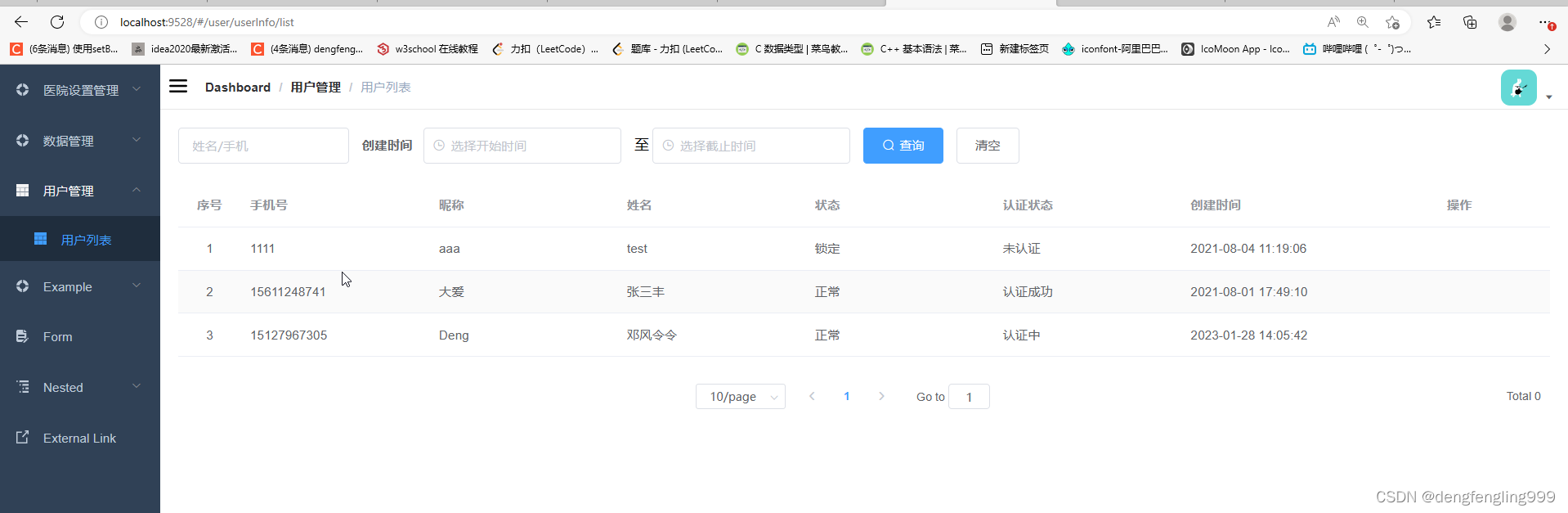Open the 新建标签页 bookmark

(x=1015, y=49)
